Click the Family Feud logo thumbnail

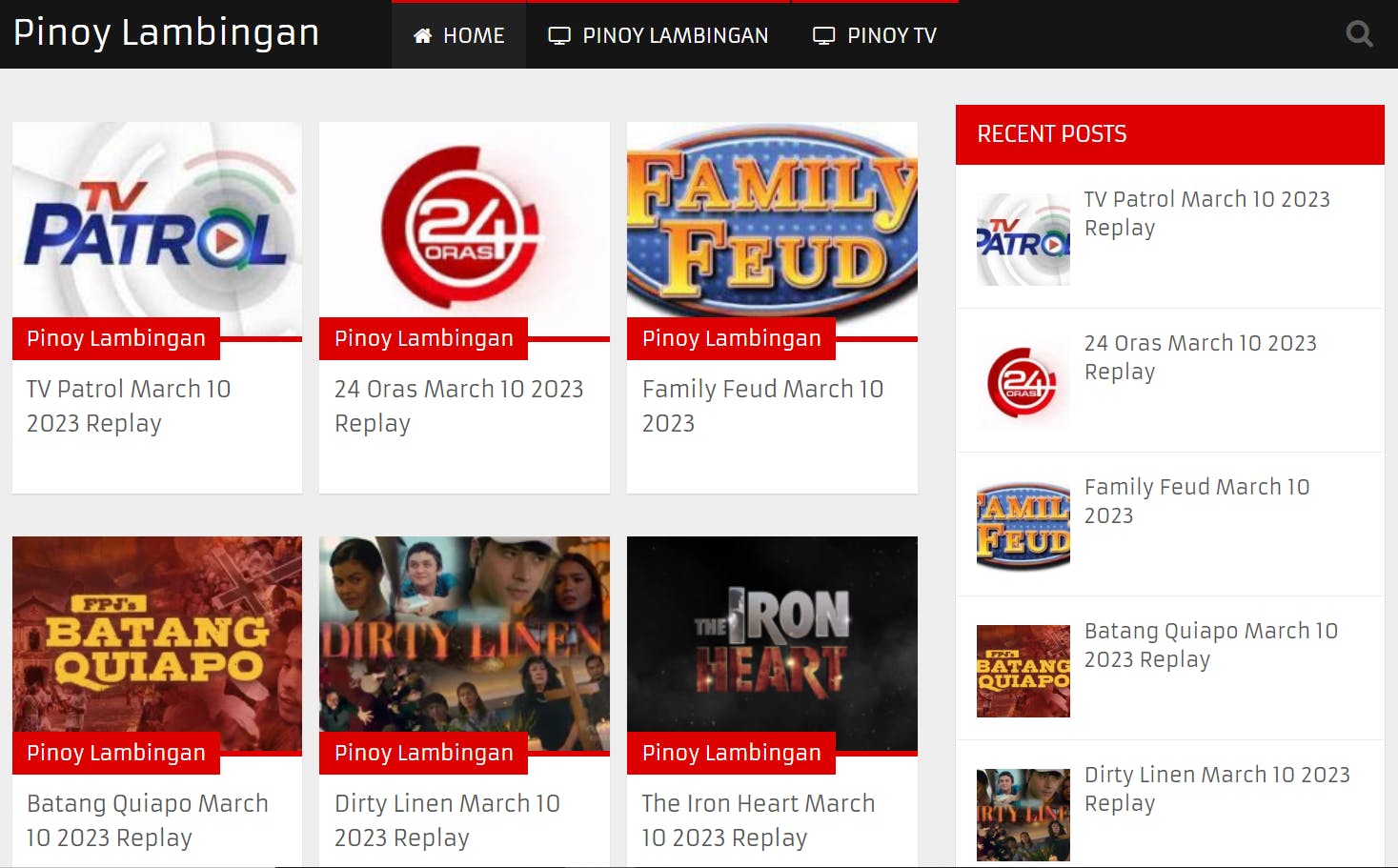772,229
